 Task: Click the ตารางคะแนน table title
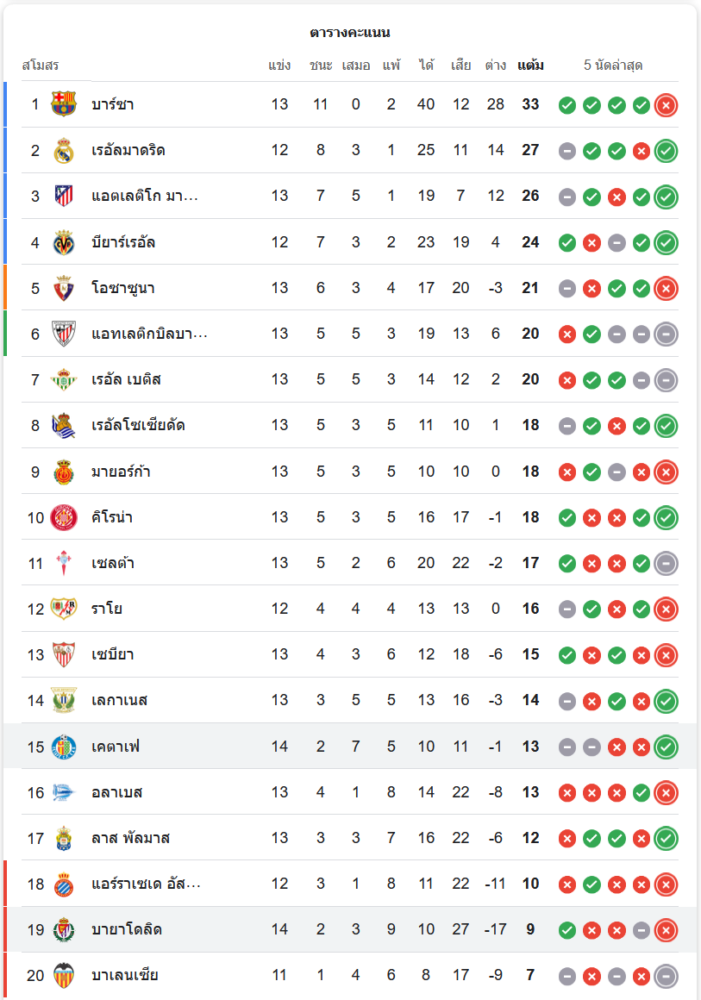coord(350,33)
